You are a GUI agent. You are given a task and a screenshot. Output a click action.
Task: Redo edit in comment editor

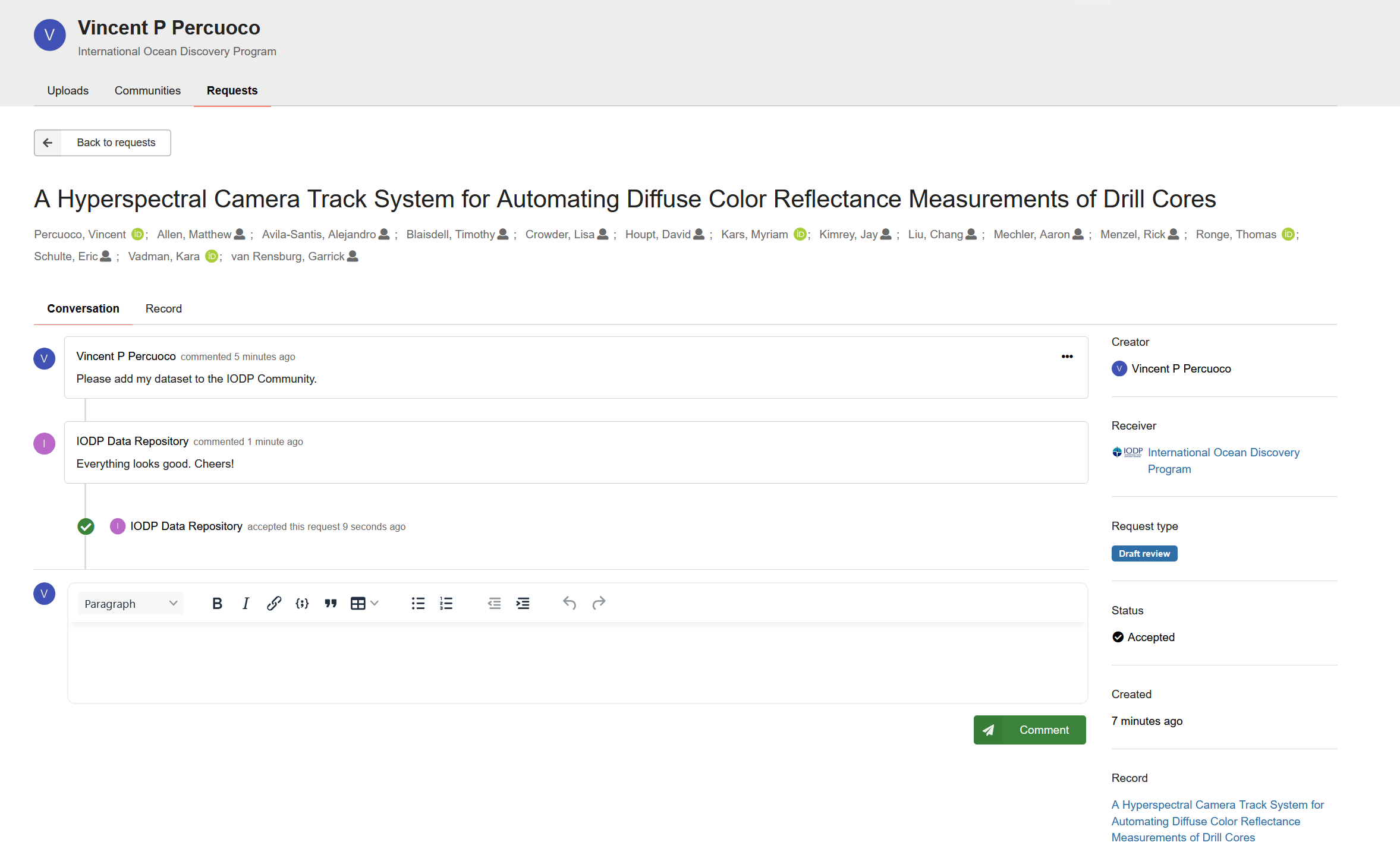coord(599,604)
